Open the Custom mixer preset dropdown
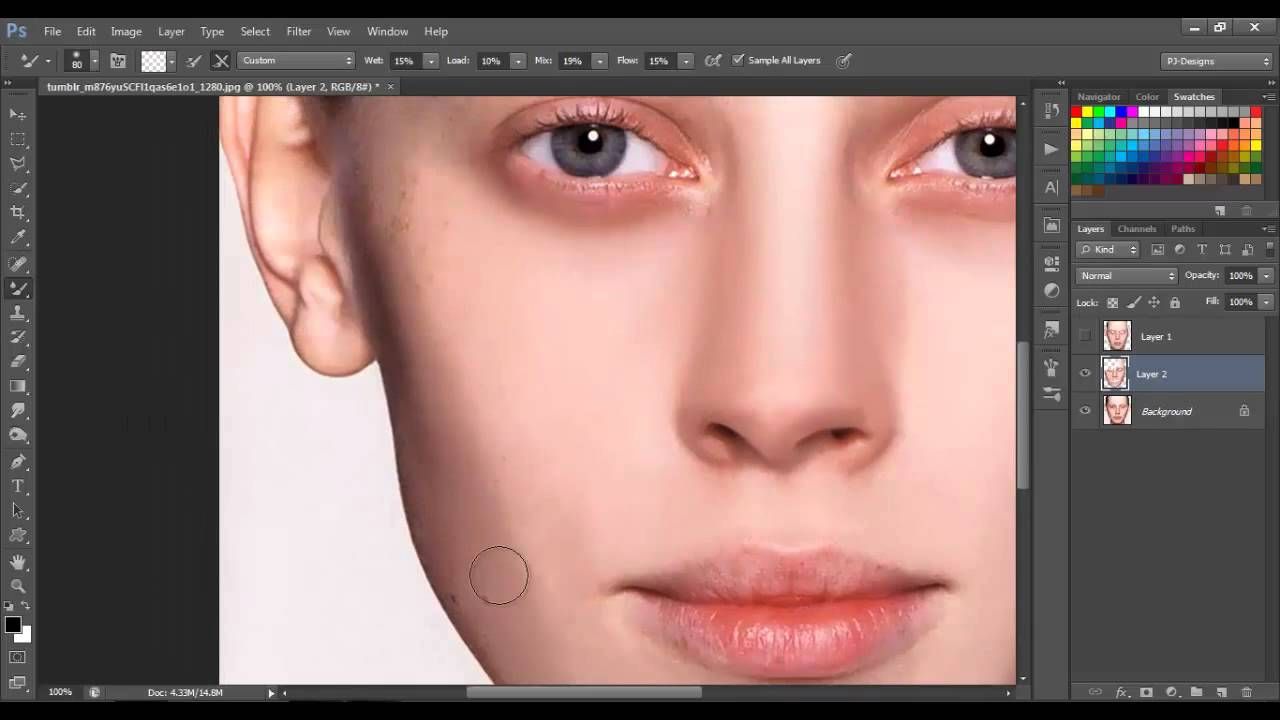Image resolution: width=1280 pixels, height=720 pixels. tap(296, 61)
